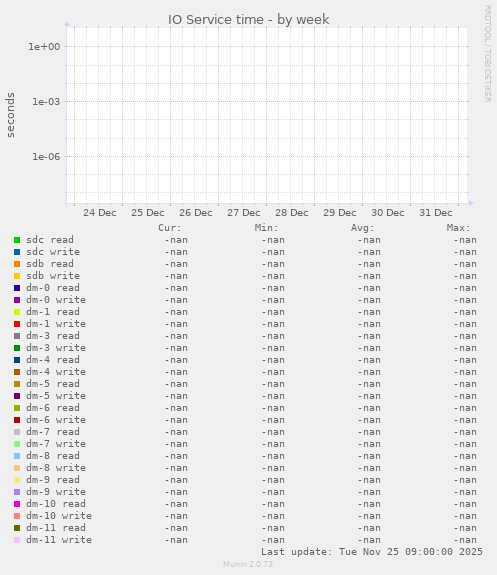
Task: Select the 'dm-4 write' legend label
Action: click(x=56, y=372)
